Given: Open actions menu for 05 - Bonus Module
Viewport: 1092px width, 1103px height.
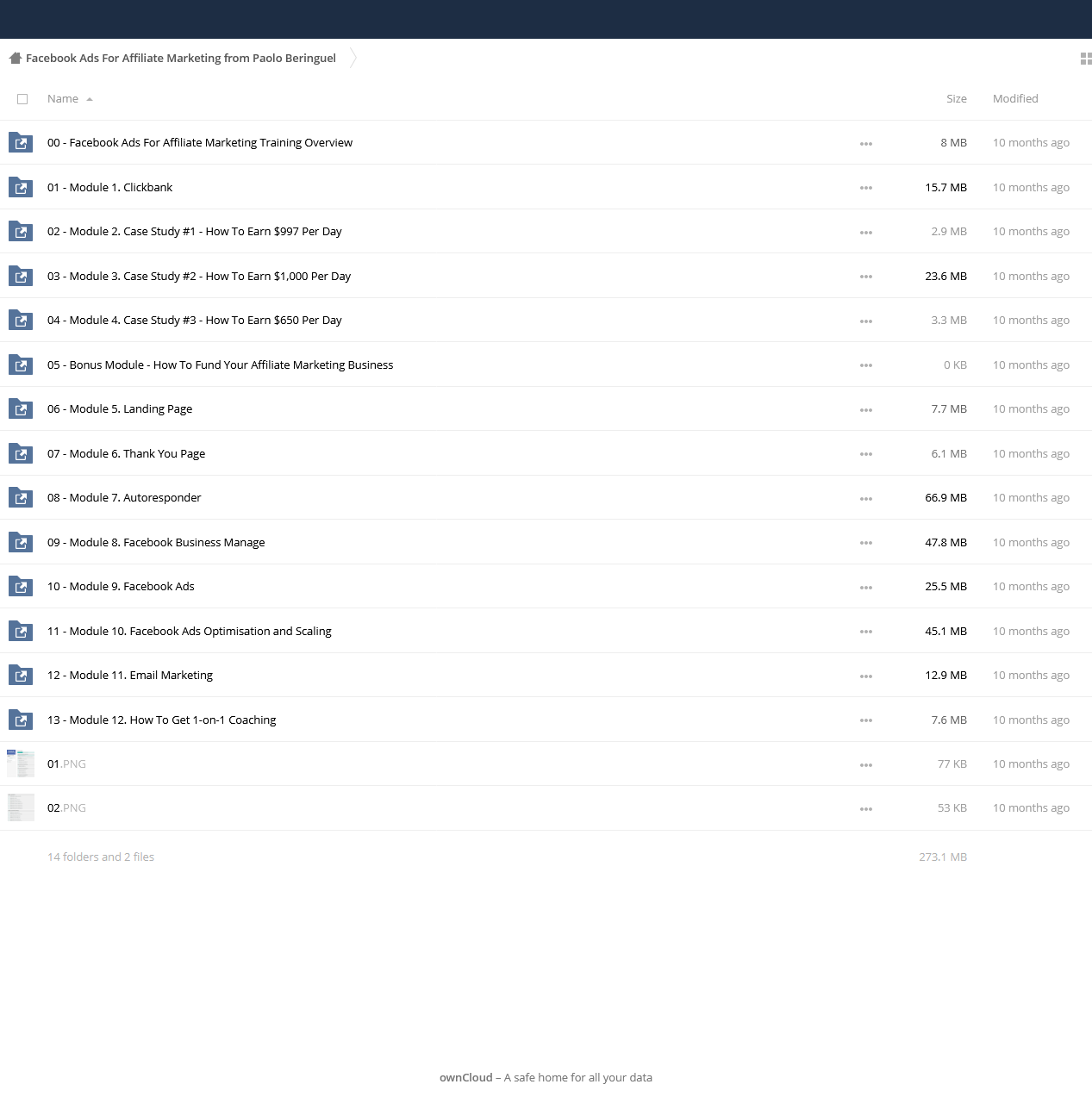Looking at the screenshot, I should [x=866, y=365].
